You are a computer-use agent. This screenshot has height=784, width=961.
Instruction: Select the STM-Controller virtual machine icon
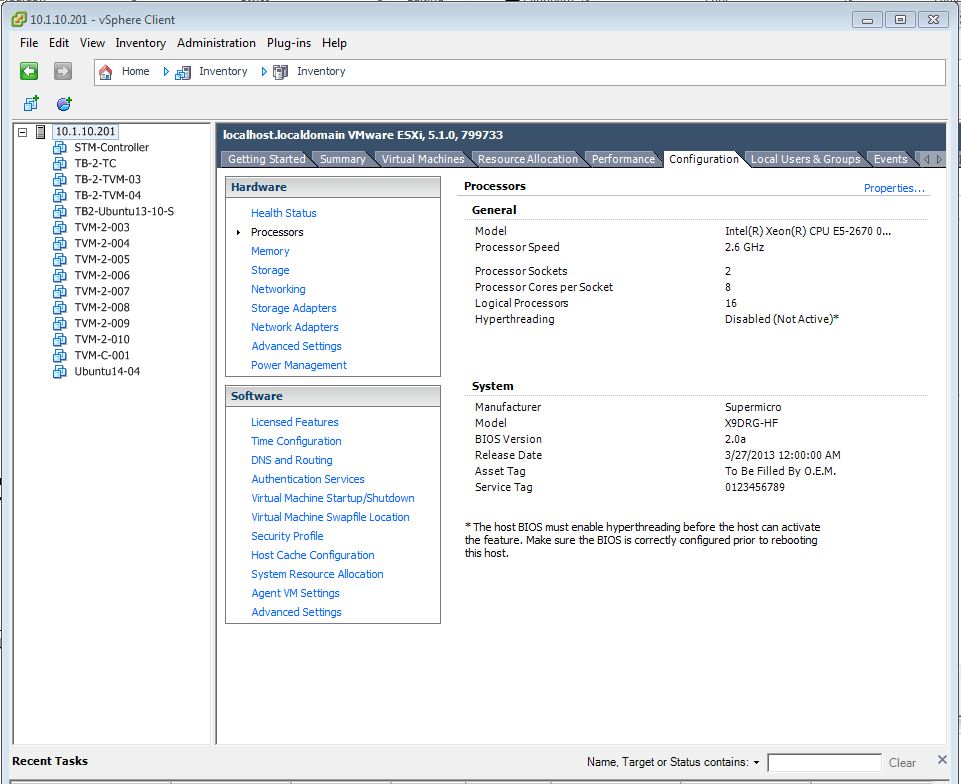point(60,148)
